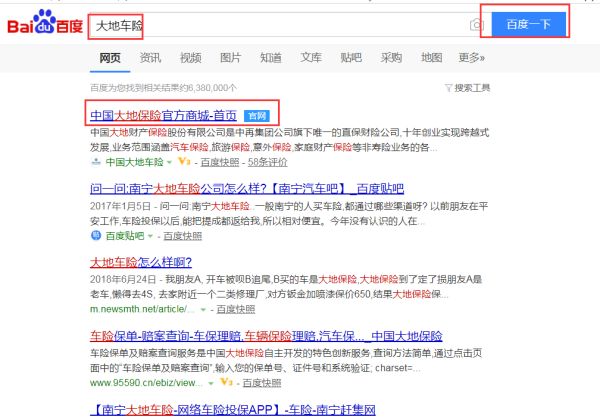This screenshot has height=420, width=600.
Task: Click the 百度一下 search button
Action: coord(528,24)
